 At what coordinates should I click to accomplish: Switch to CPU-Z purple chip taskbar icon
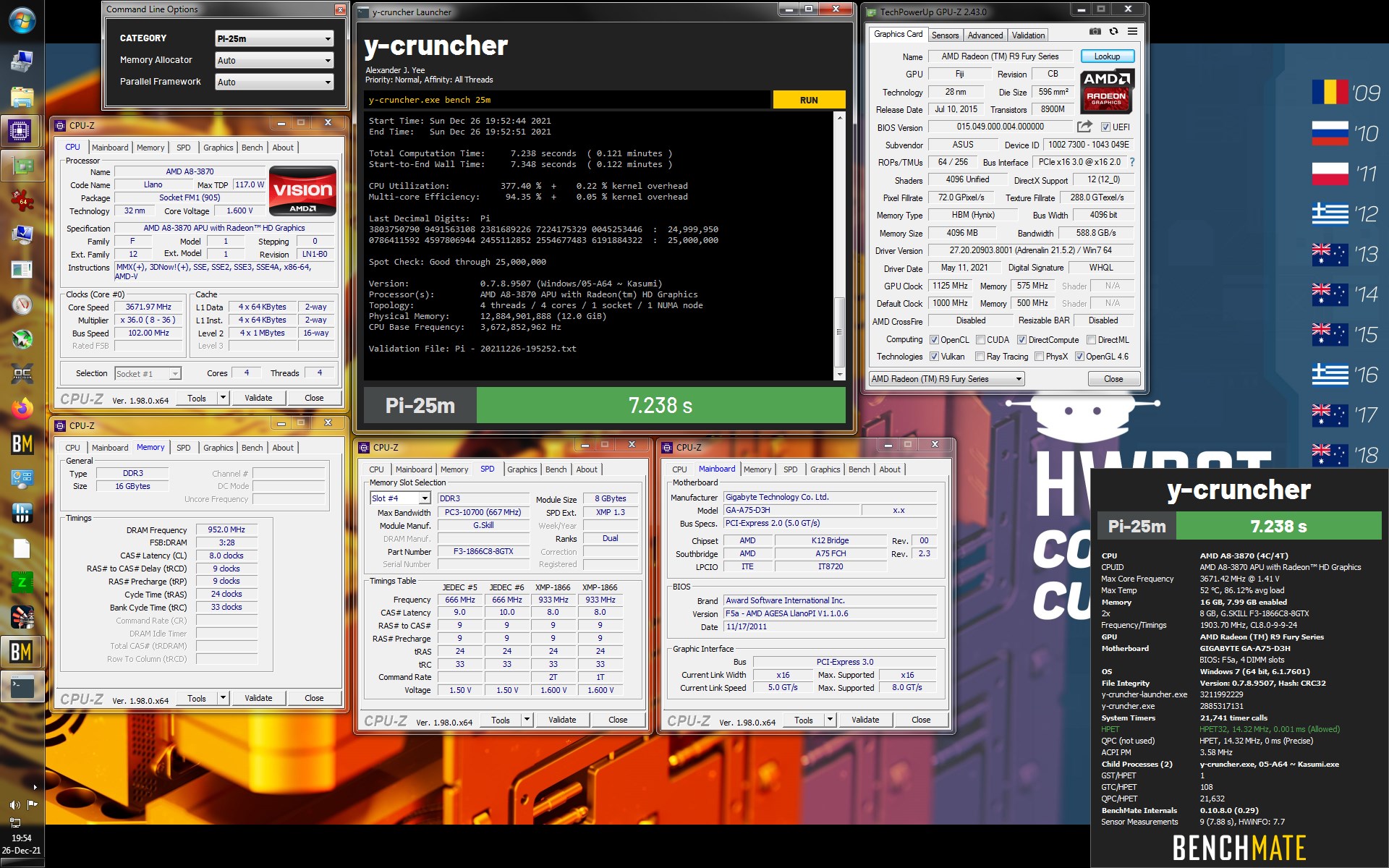[x=22, y=131]
